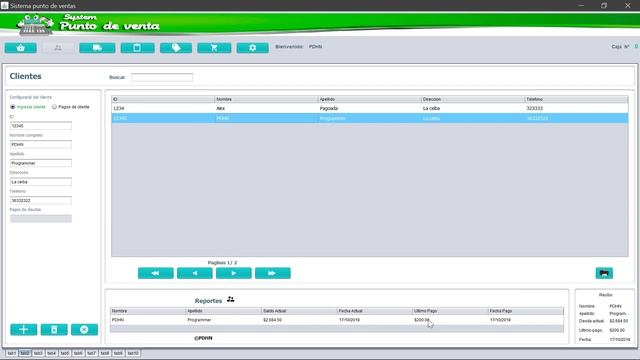Switch to tab4 at the bottom
The width and height of the screenshot is (640, 360).
51,353
